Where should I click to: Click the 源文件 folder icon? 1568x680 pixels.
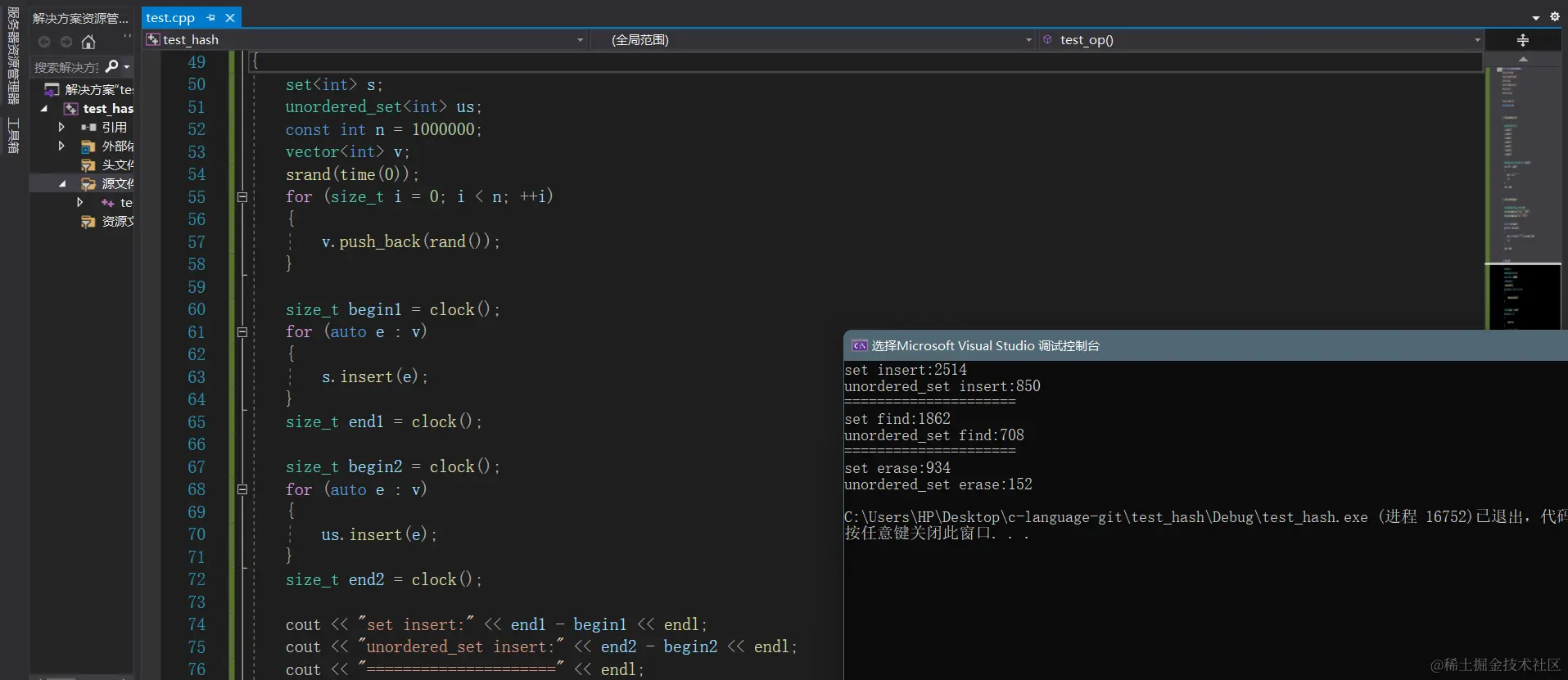pyautogui.click(x=88, y=184)
